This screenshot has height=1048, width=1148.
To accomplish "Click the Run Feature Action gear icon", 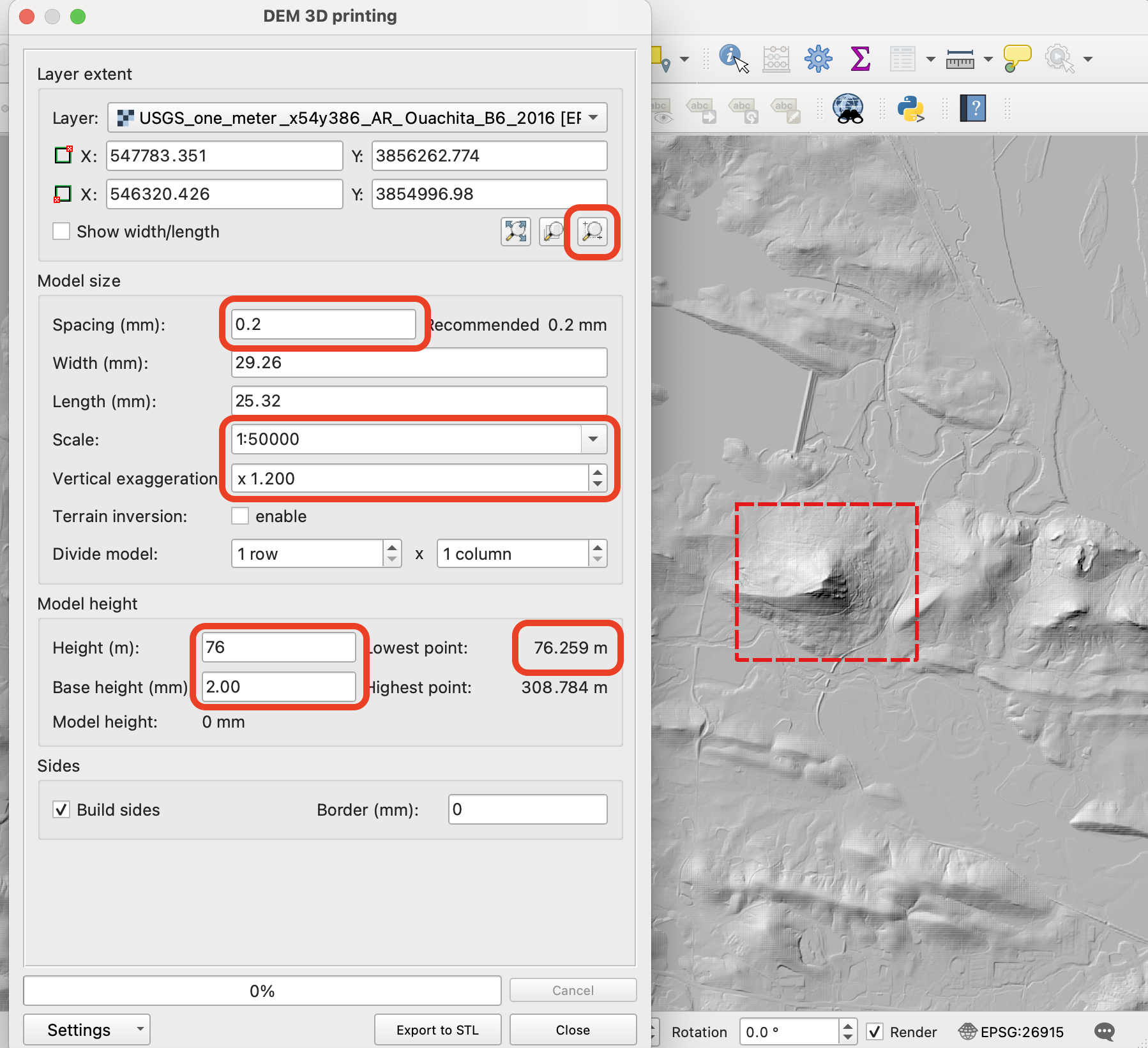I will [1059, 59].
